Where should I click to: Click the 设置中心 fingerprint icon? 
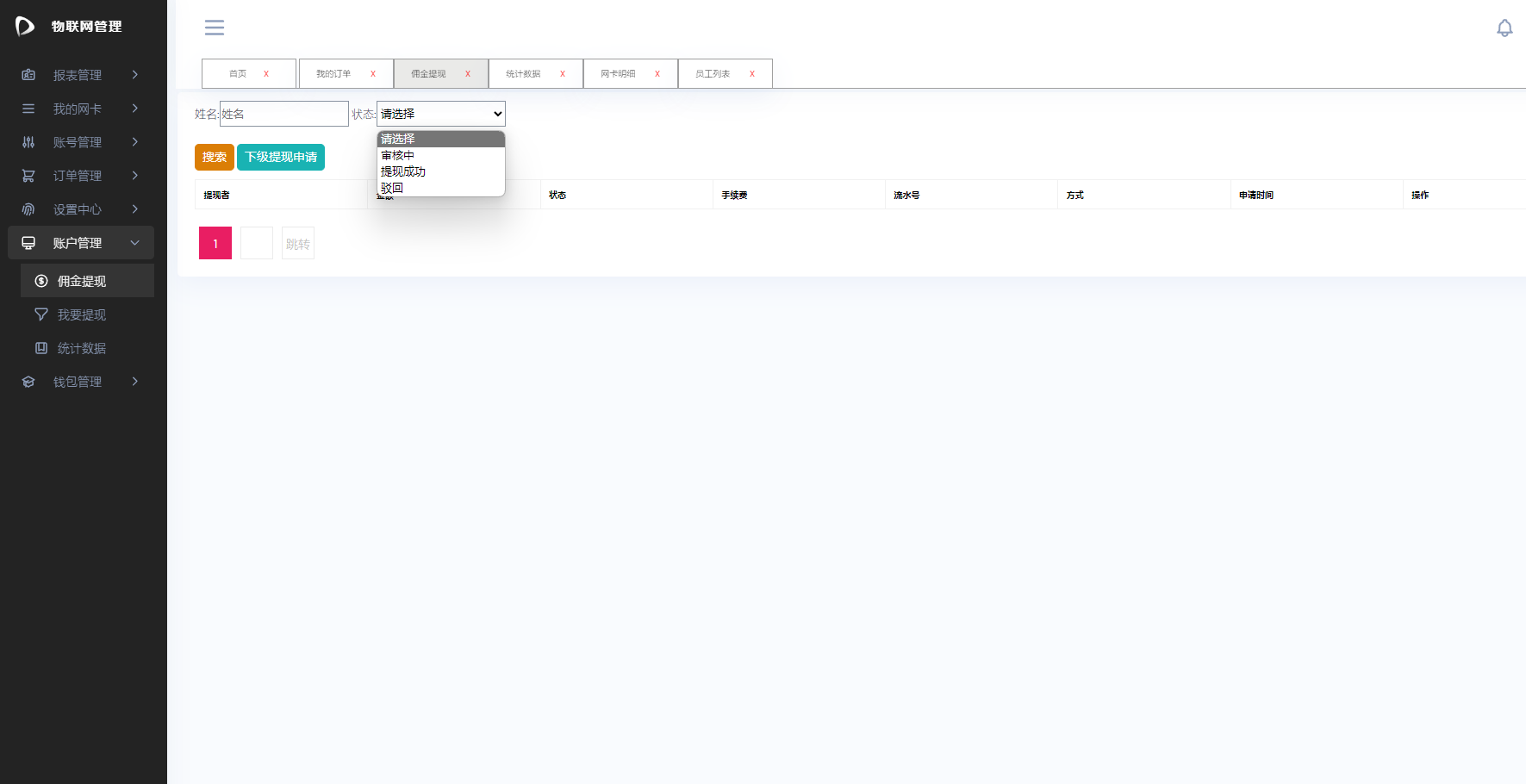(x=28, y=209)
